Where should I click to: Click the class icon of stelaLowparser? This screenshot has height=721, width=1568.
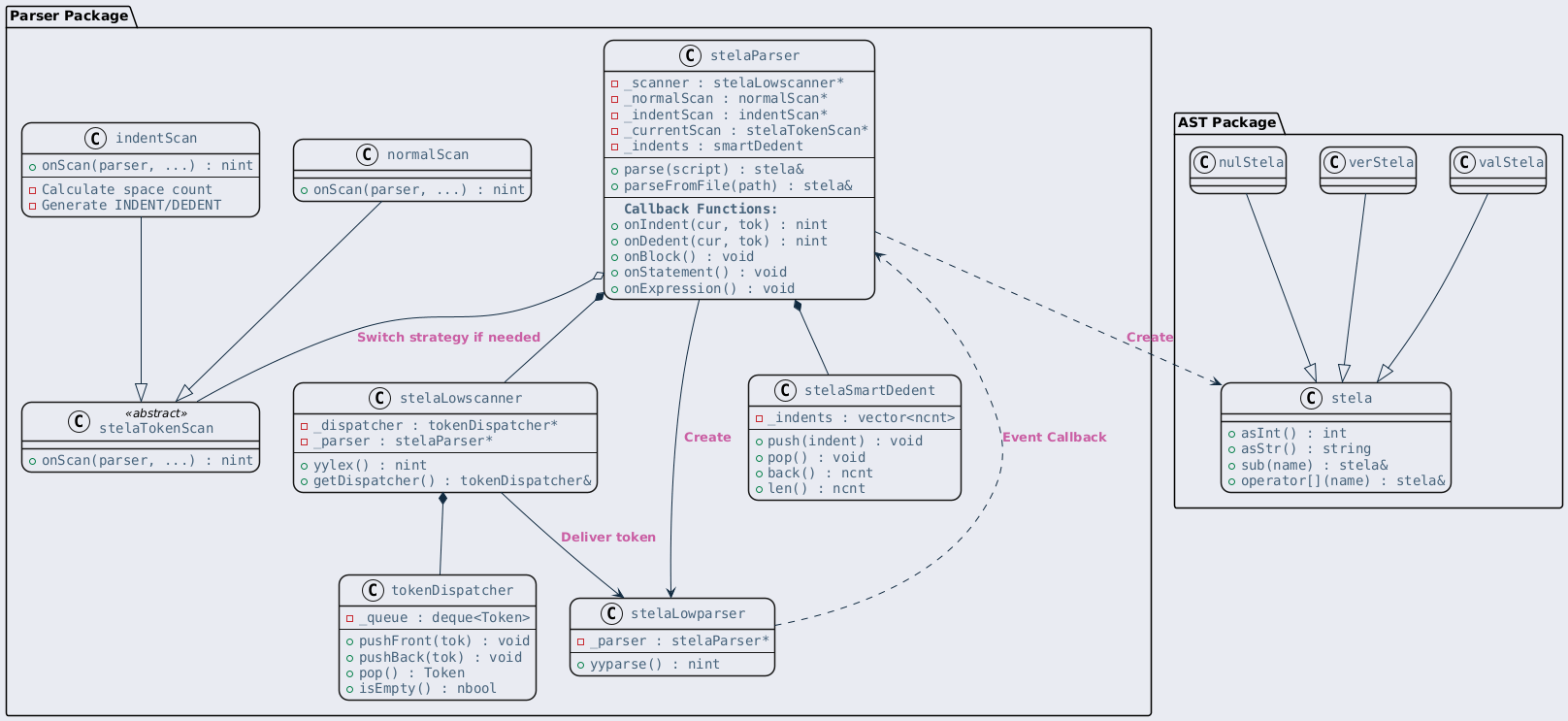(x=611, y=613)
